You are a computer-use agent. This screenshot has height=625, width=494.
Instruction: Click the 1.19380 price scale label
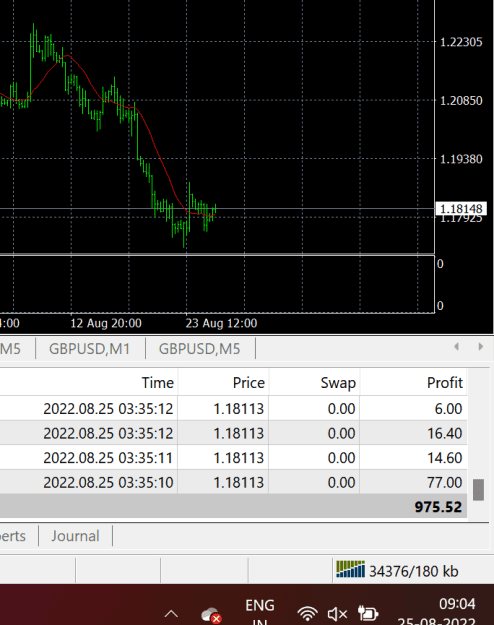461,159
